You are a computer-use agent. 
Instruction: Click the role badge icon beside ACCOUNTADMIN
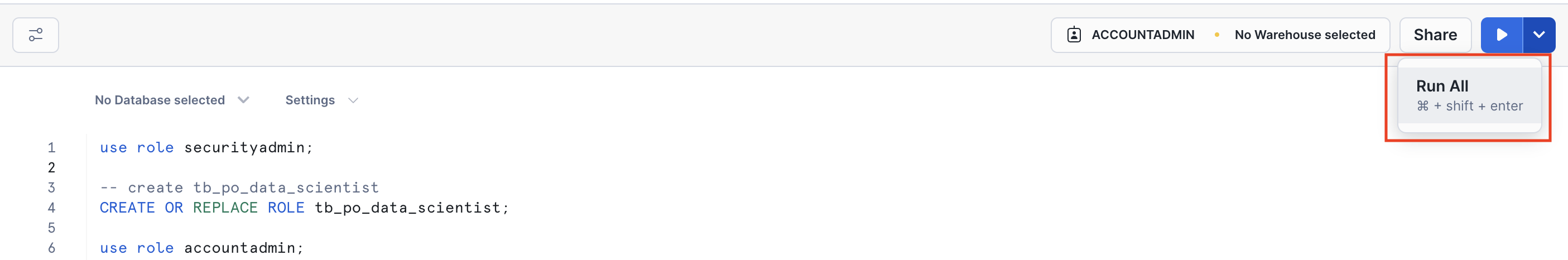[x=1074, y=35]
